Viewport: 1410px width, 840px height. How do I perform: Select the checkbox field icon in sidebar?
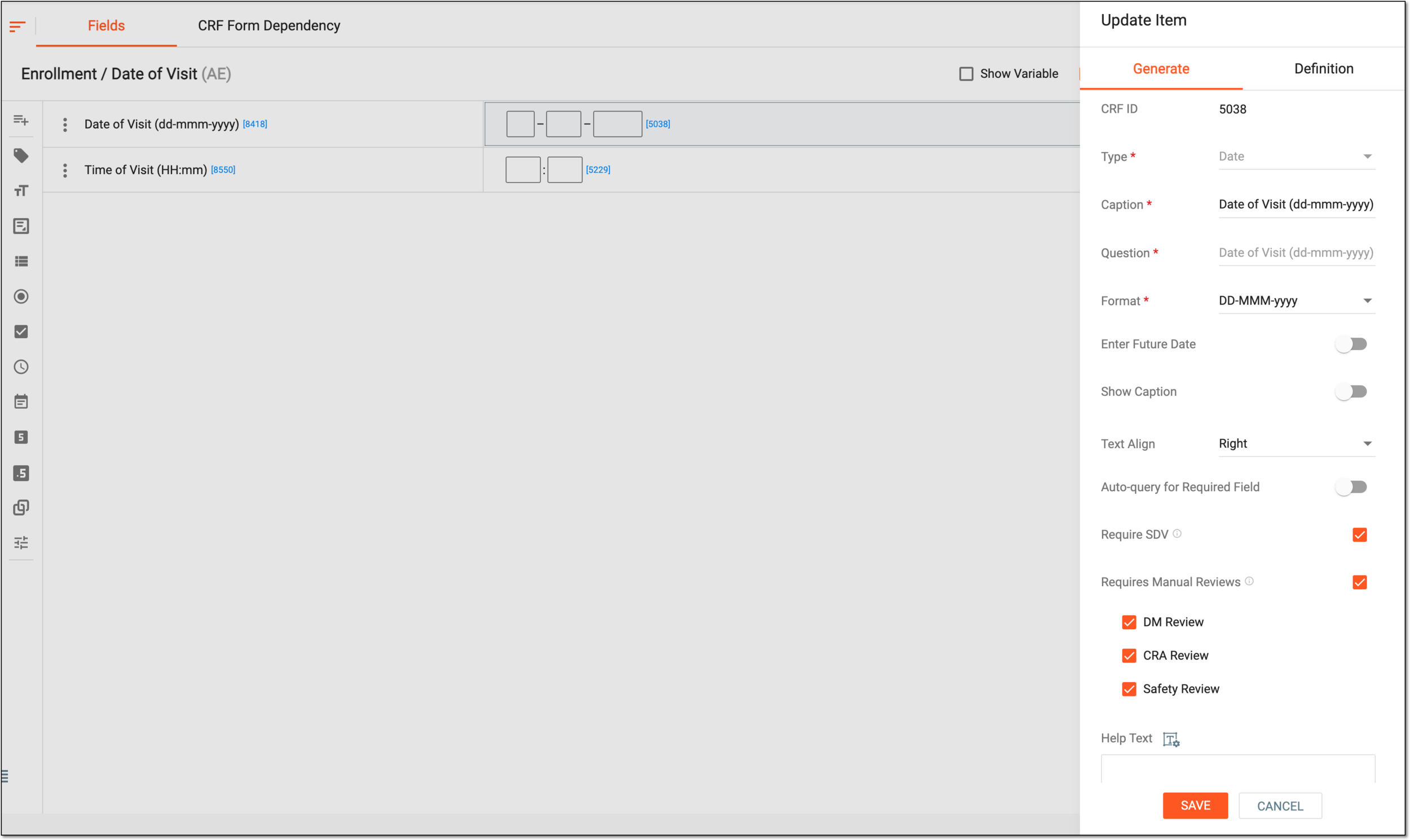(x=21, y=331)
